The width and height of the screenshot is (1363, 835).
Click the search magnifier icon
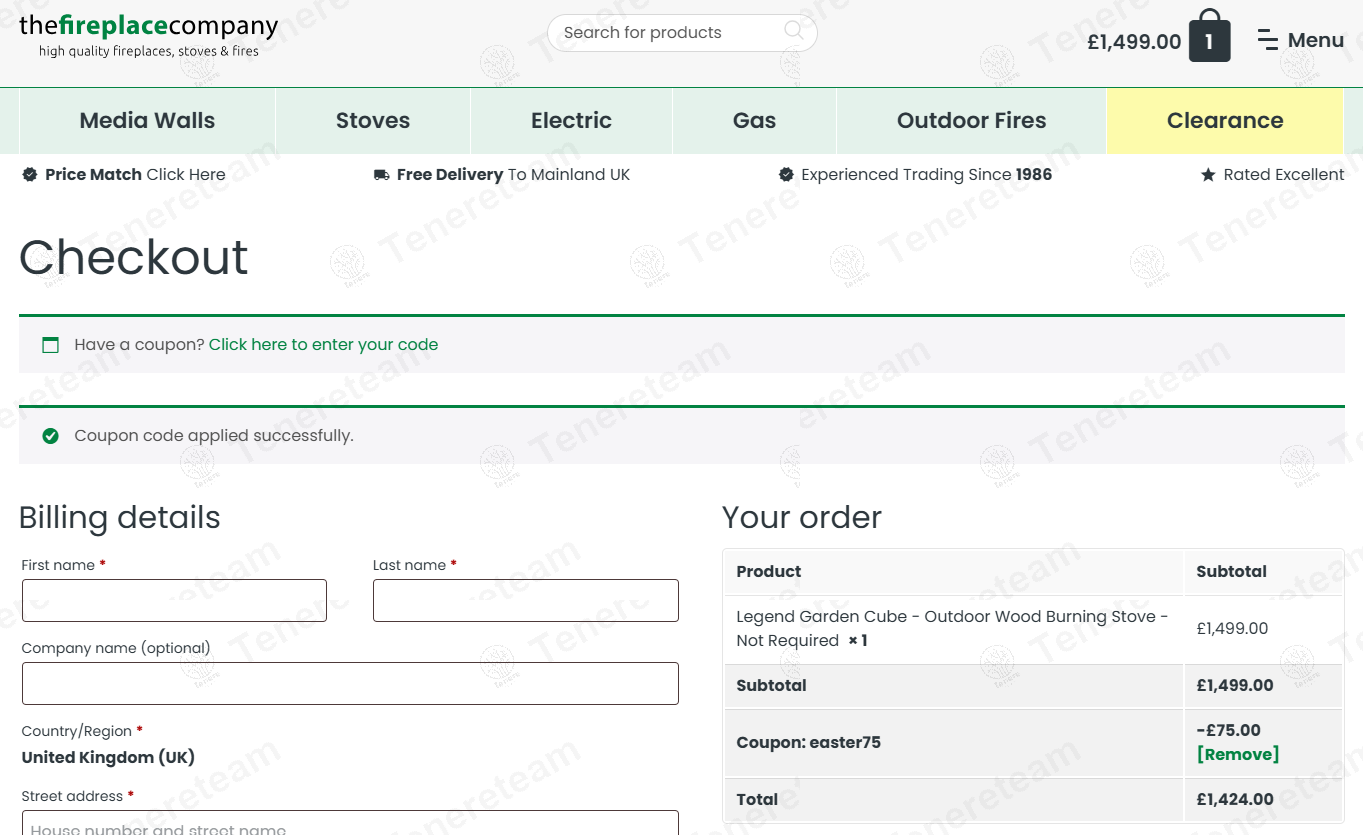794,31
